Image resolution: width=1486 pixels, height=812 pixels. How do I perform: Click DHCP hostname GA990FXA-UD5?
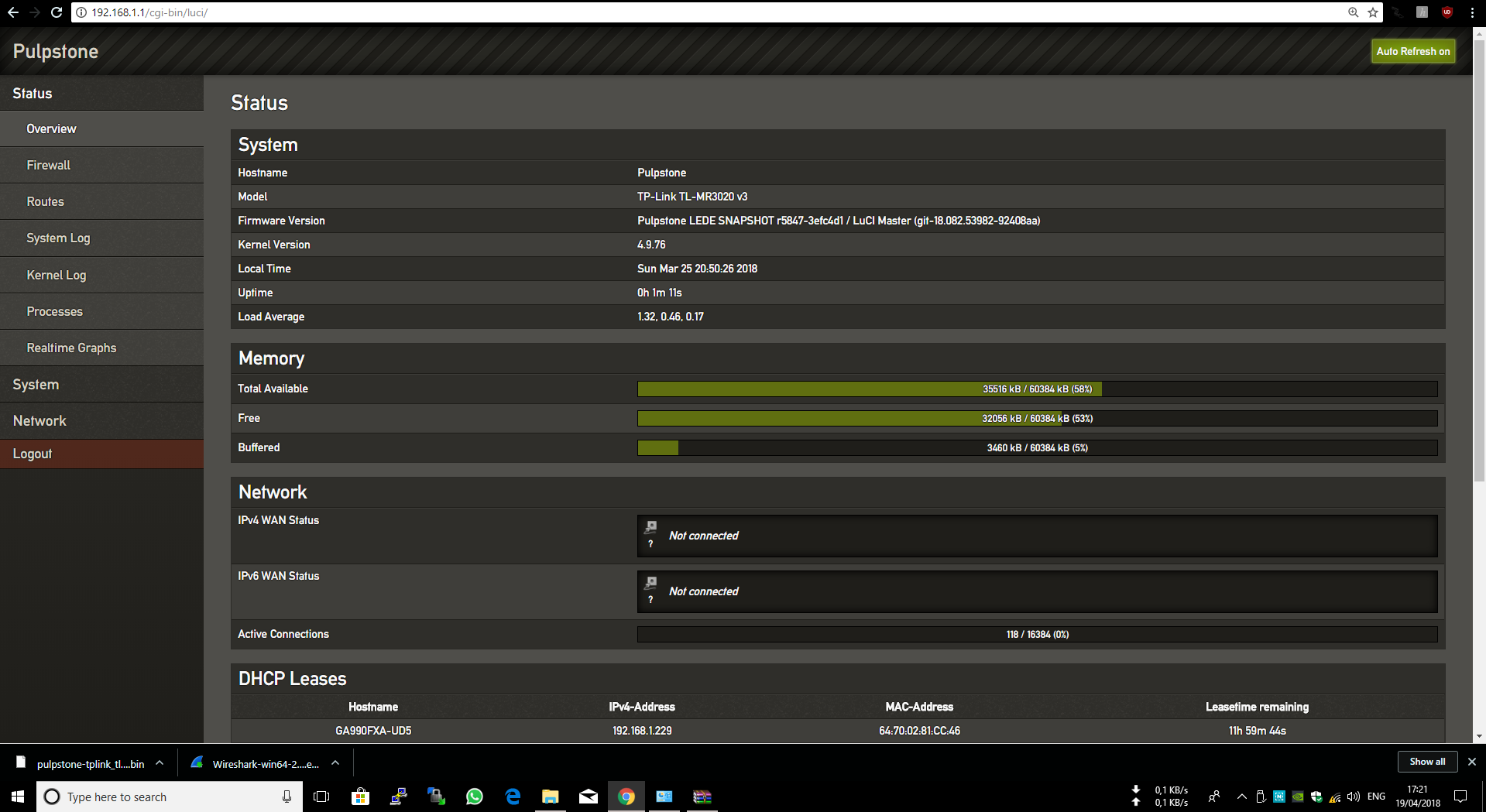point(373,731)
